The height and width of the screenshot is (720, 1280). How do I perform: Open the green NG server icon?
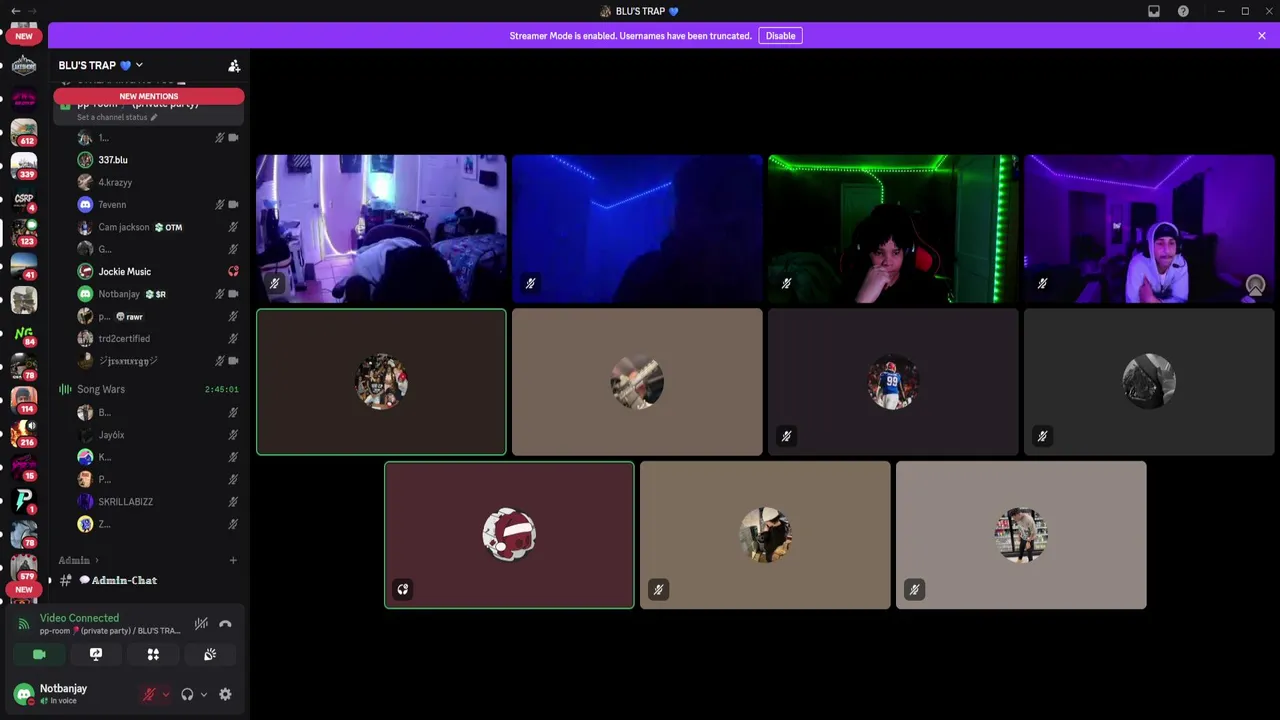click(x=24, y=333)
